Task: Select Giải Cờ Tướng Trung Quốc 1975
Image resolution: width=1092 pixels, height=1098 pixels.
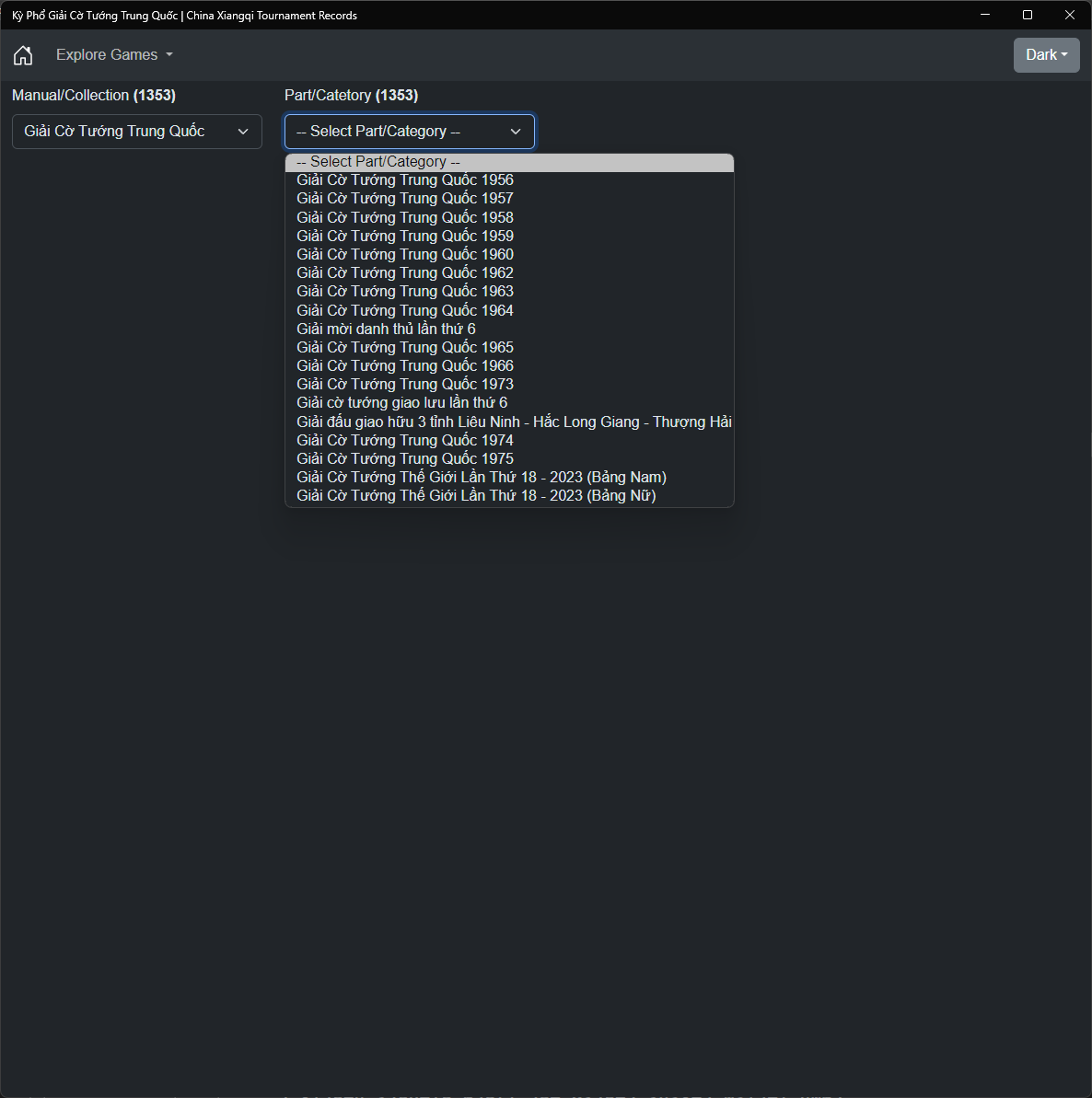Action: point(509,458)
